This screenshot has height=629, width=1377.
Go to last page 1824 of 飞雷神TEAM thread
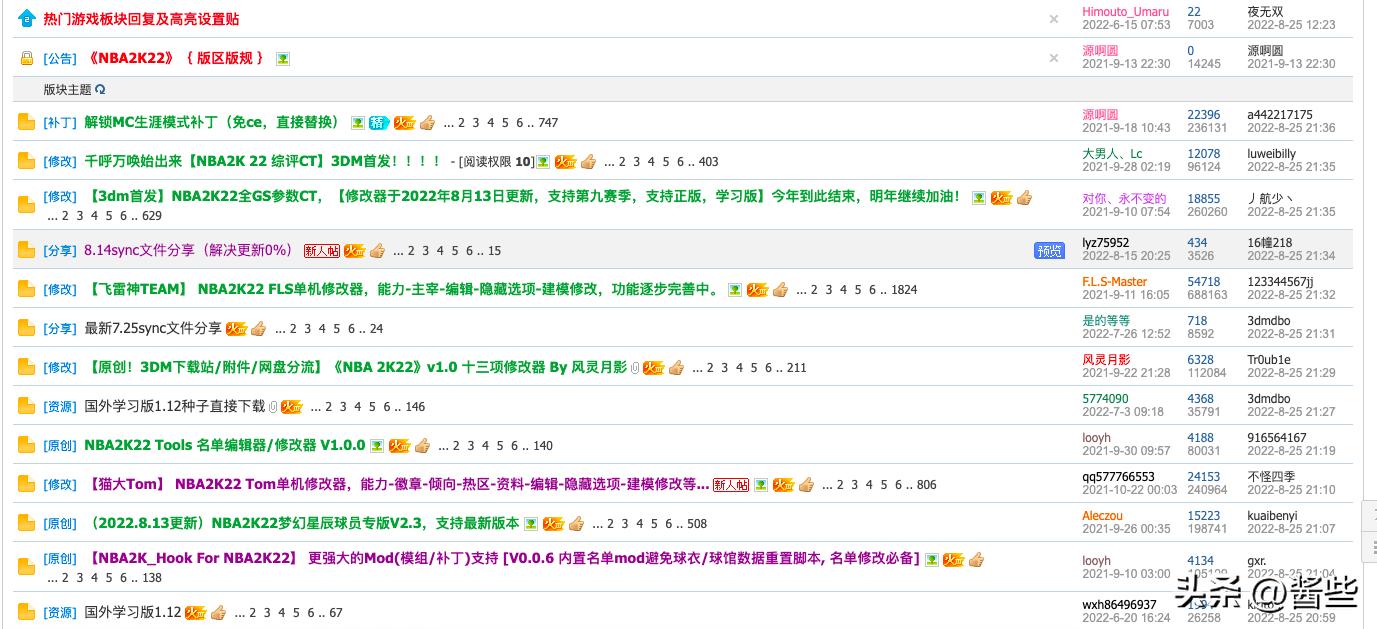pyautogui.click(x=904, y=290)
